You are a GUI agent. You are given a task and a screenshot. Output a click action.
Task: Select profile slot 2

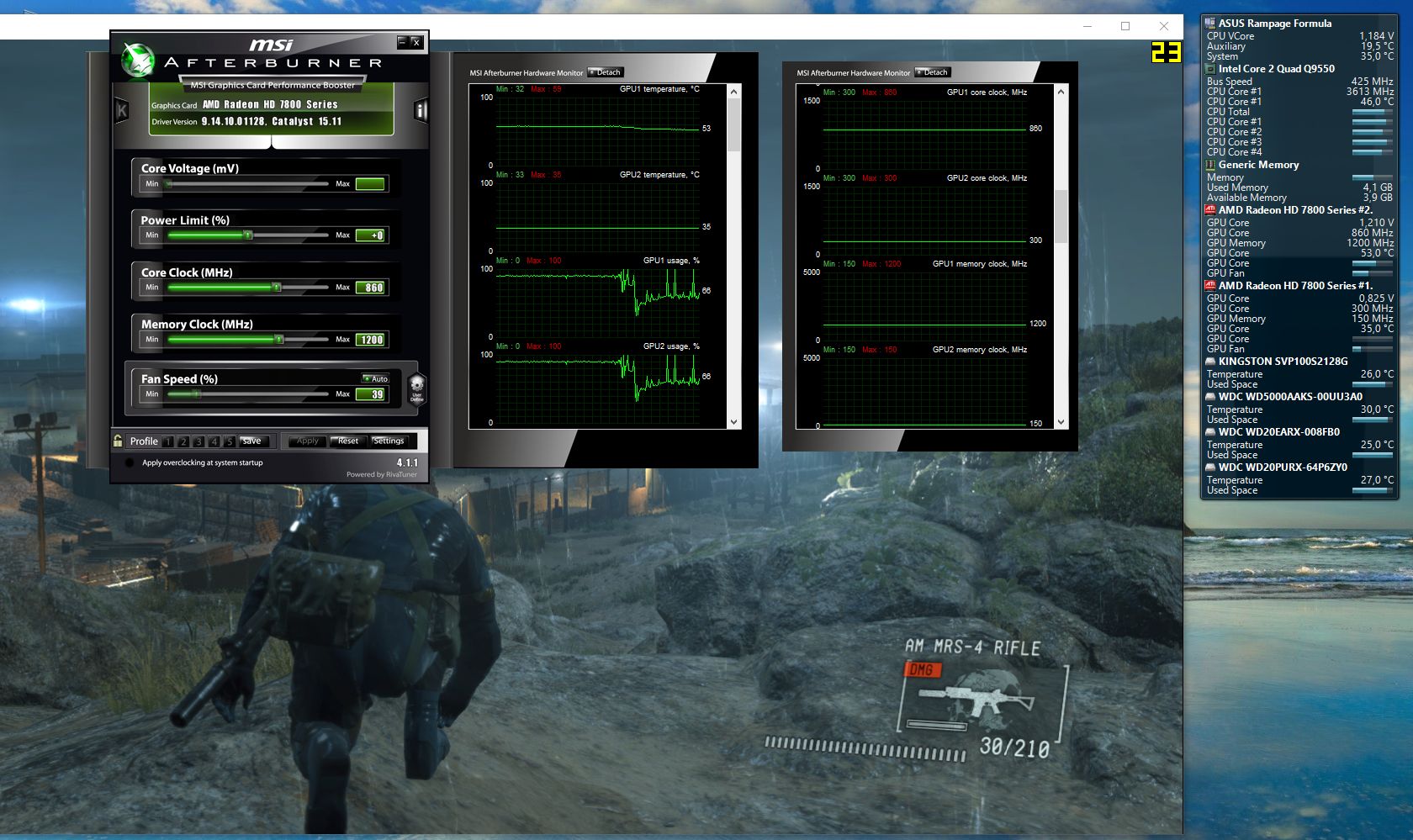click(183, 441)
